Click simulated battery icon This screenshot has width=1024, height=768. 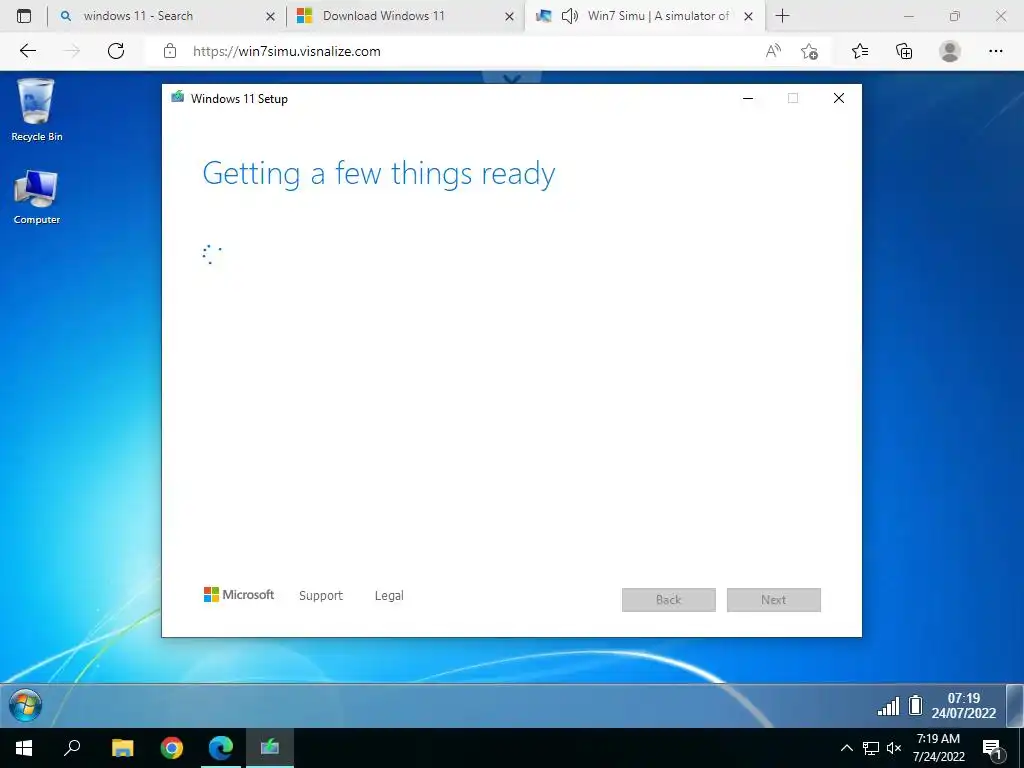916,705
